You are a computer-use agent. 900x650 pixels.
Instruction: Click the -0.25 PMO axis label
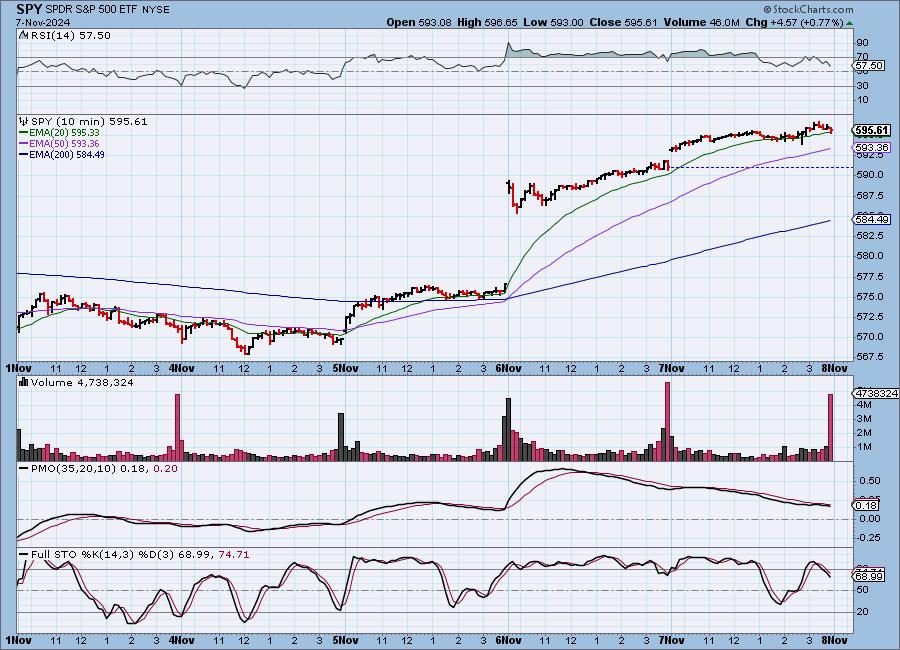[x=868, y=537]
